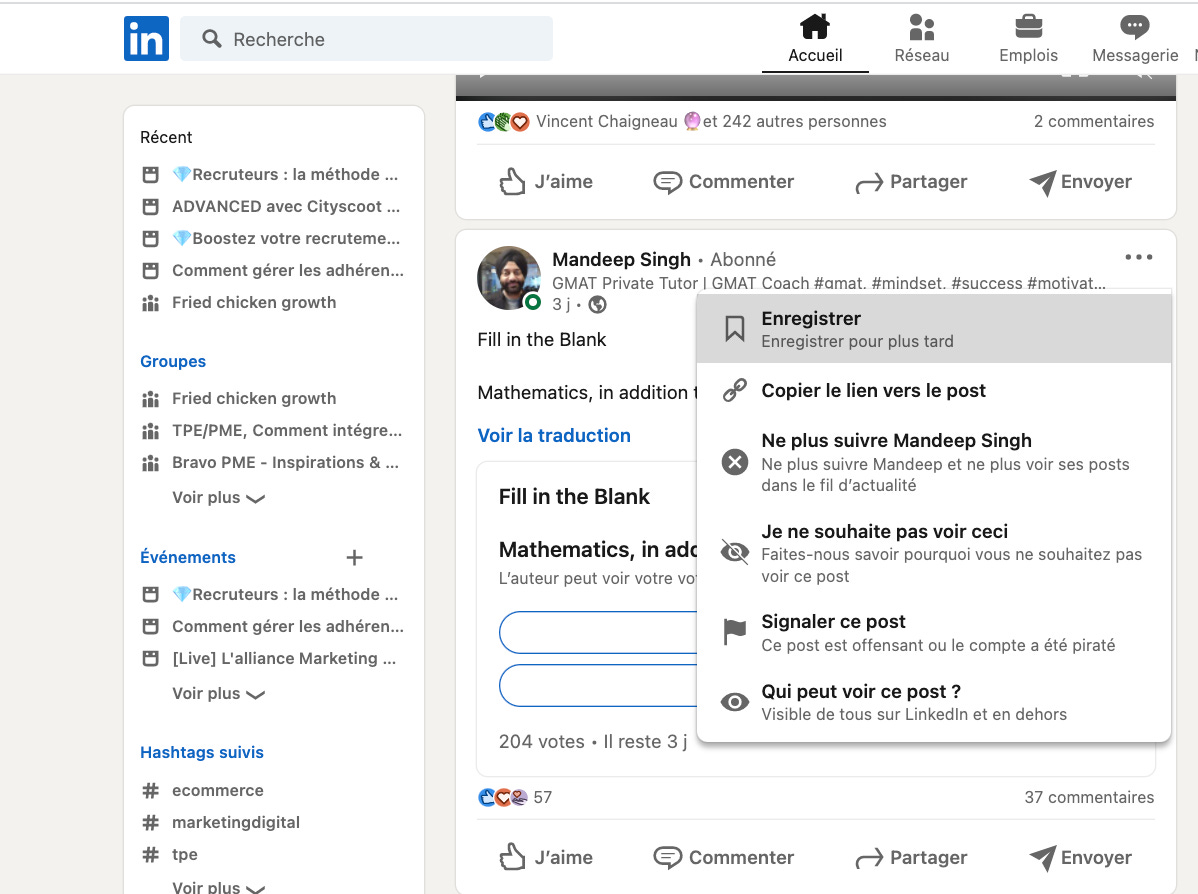
Task: Select the first poll answer option
Action: [598, 632]
